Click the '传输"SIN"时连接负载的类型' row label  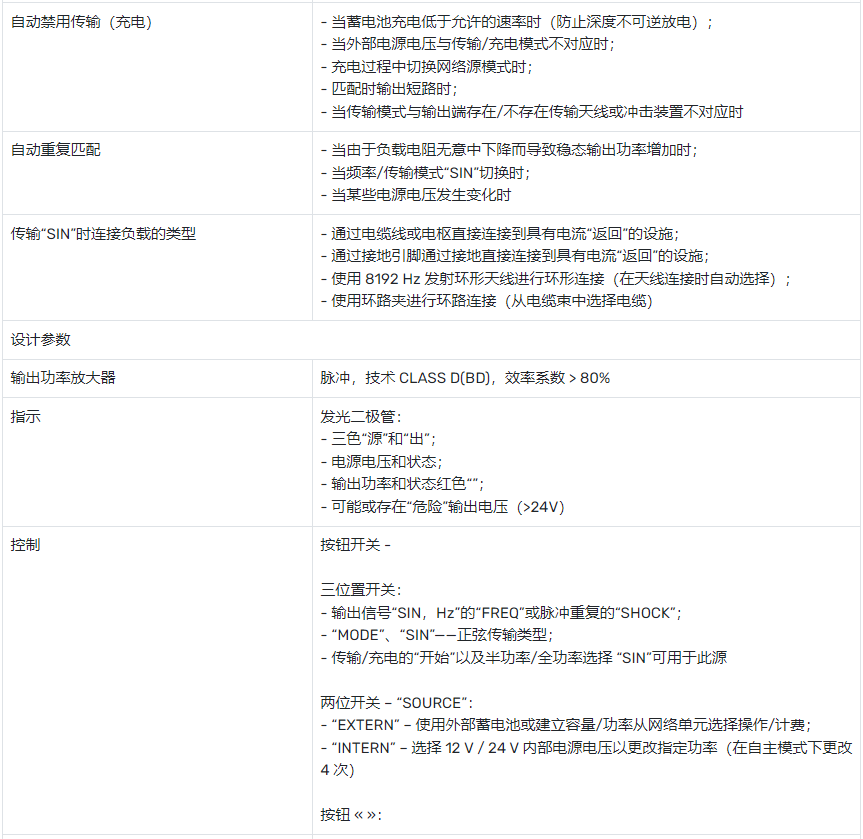(x=103, y=233)
